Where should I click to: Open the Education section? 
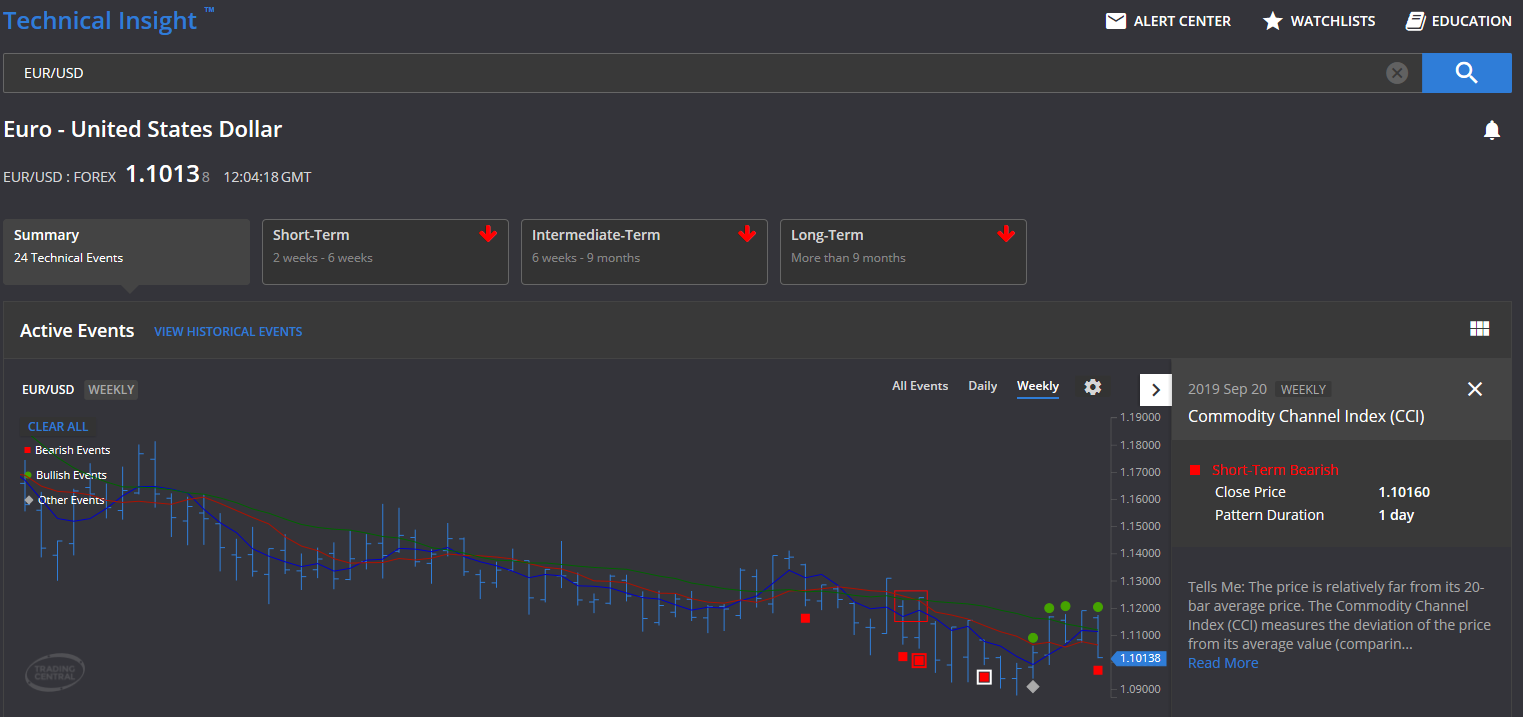pyautogui.click(x=1458, y=20)
